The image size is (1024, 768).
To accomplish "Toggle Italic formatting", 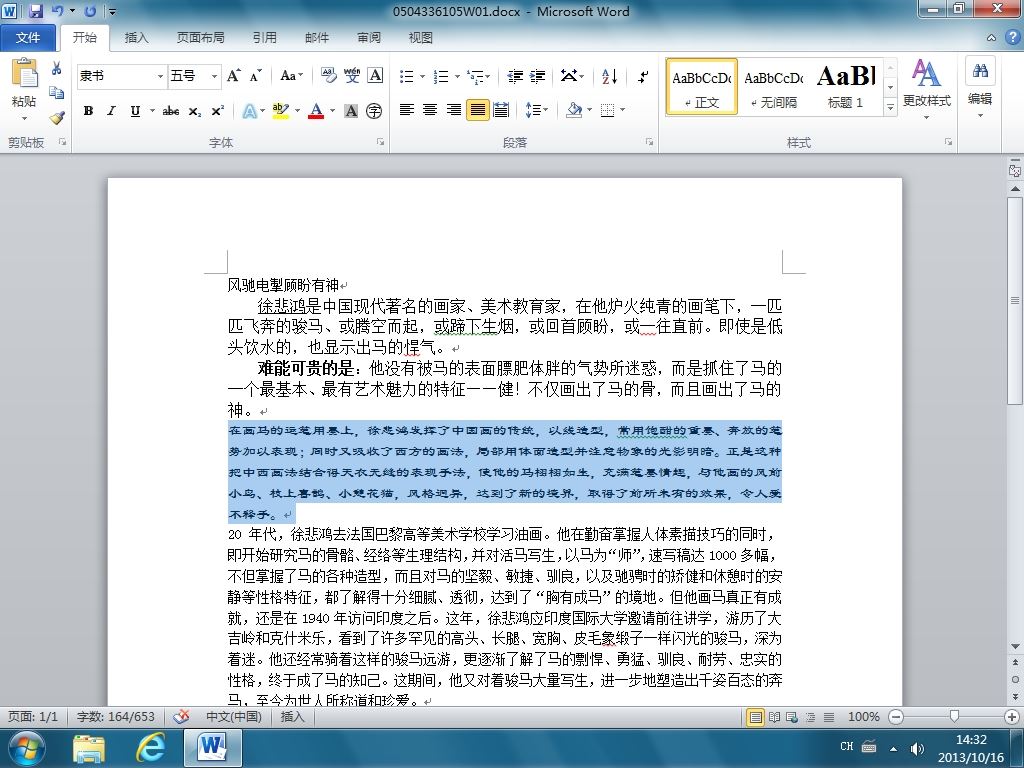I will tap(111, 111).
